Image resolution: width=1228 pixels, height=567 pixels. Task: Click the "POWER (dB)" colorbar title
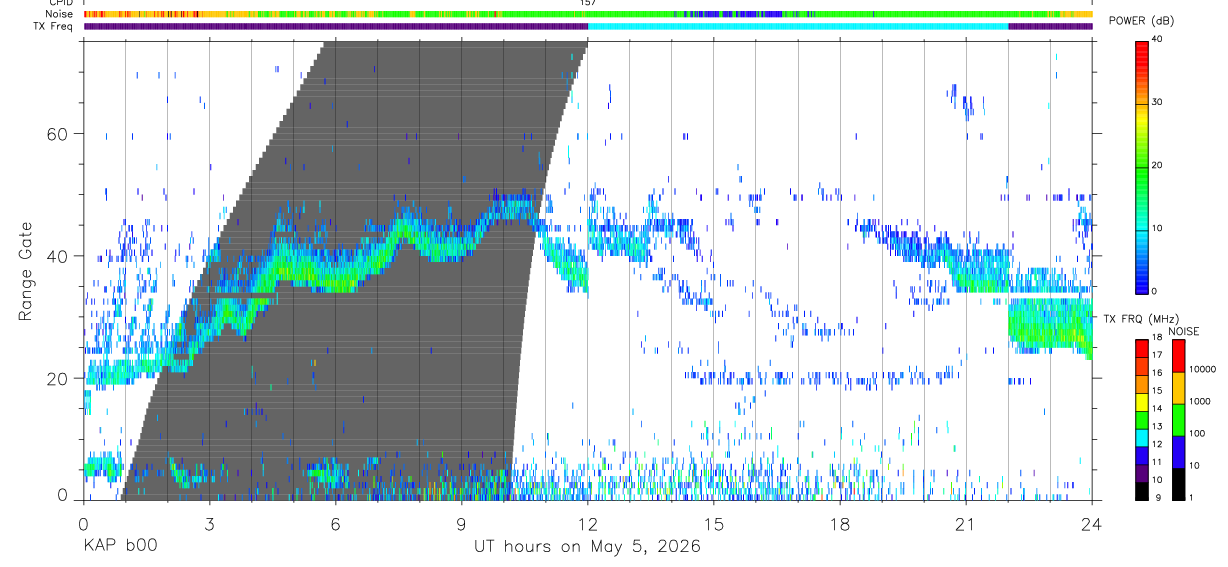[1141, 22]
